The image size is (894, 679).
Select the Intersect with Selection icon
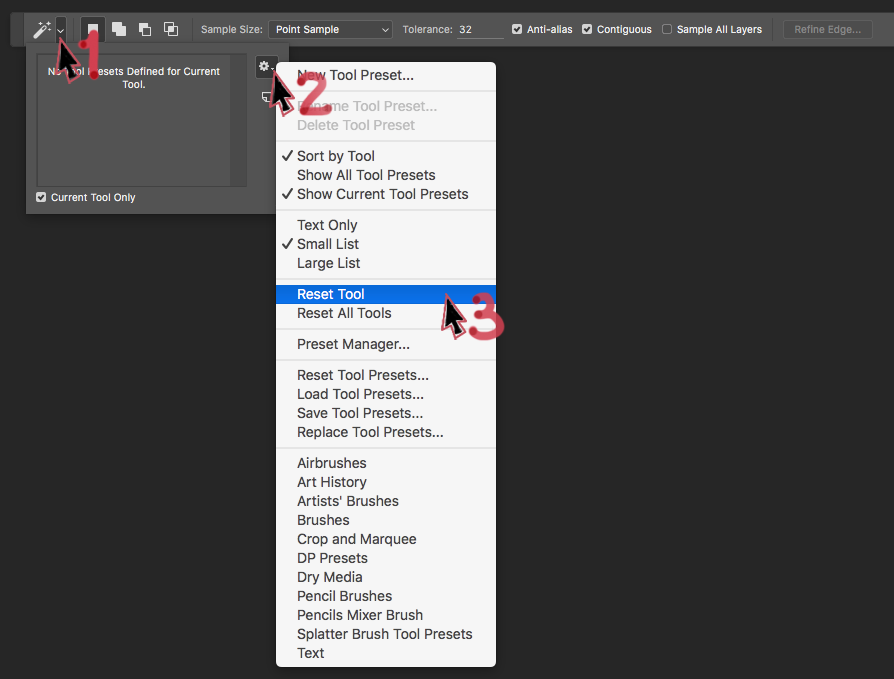point(170,29)
